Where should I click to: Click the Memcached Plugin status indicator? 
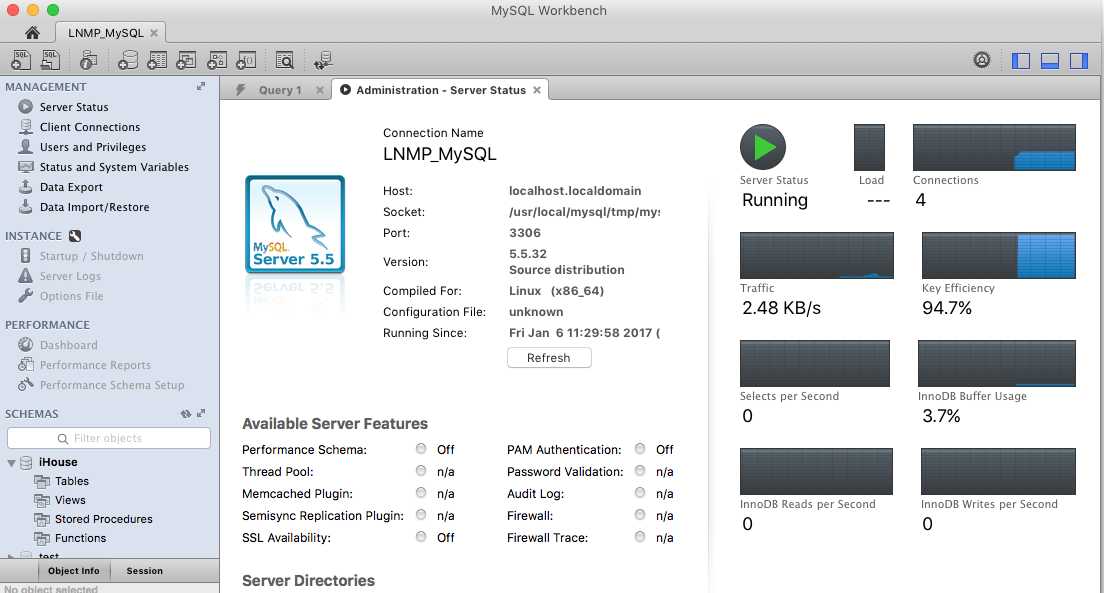tap(421, 492)
